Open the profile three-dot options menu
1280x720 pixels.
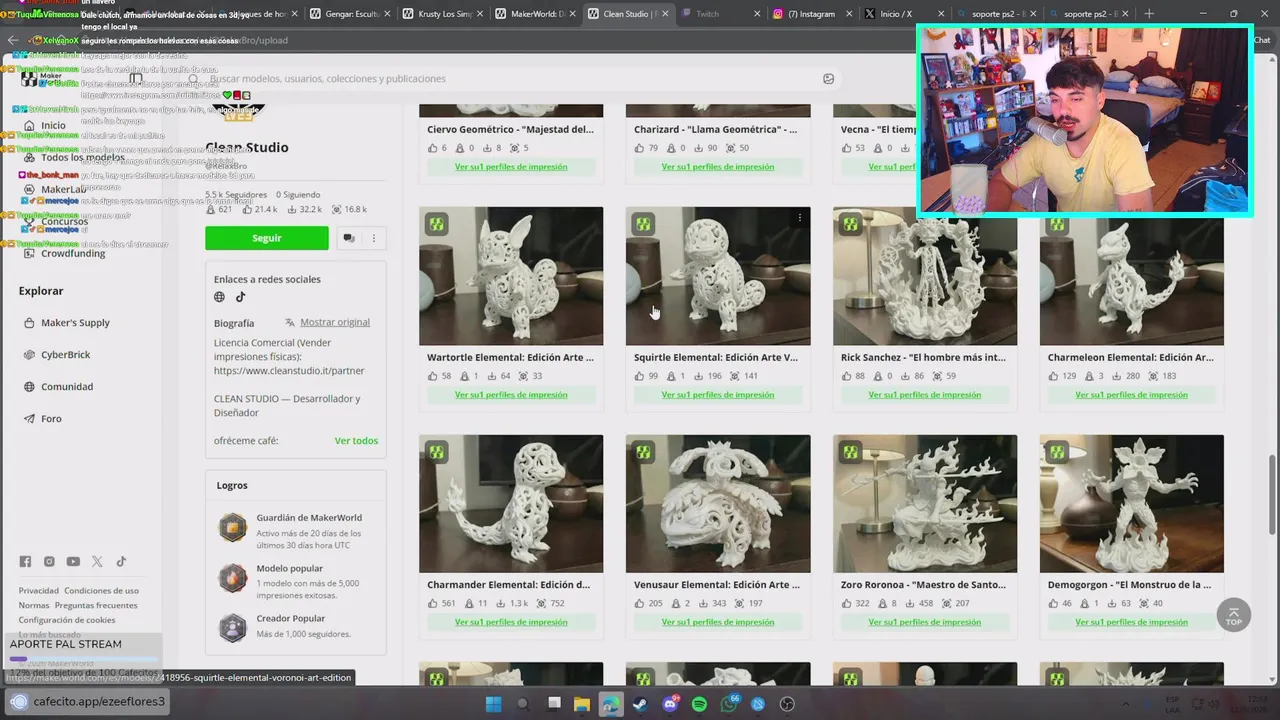374,238
